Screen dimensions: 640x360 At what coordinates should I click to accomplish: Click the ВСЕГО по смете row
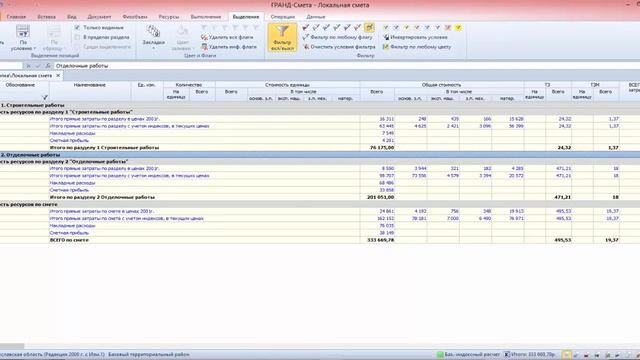point(320,240)
